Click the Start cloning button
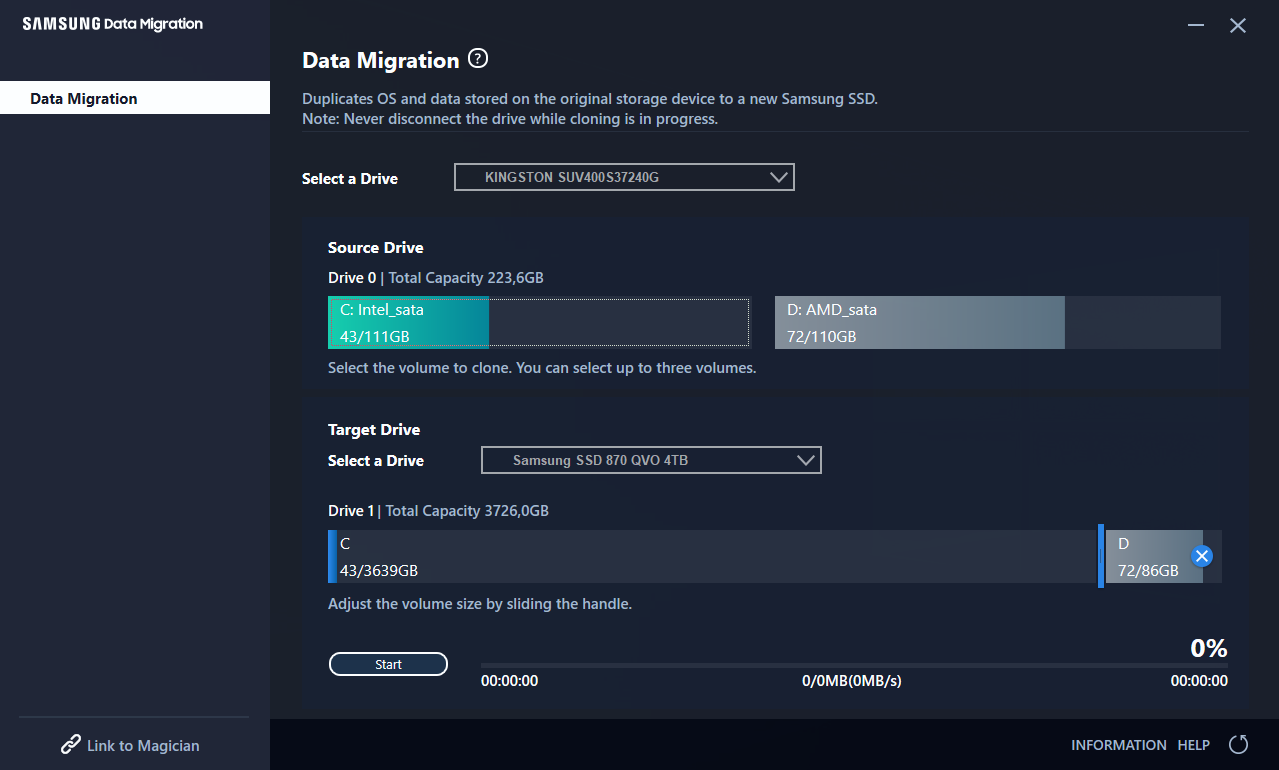This screenshot has height=770, width=1279. click(388, 664)
